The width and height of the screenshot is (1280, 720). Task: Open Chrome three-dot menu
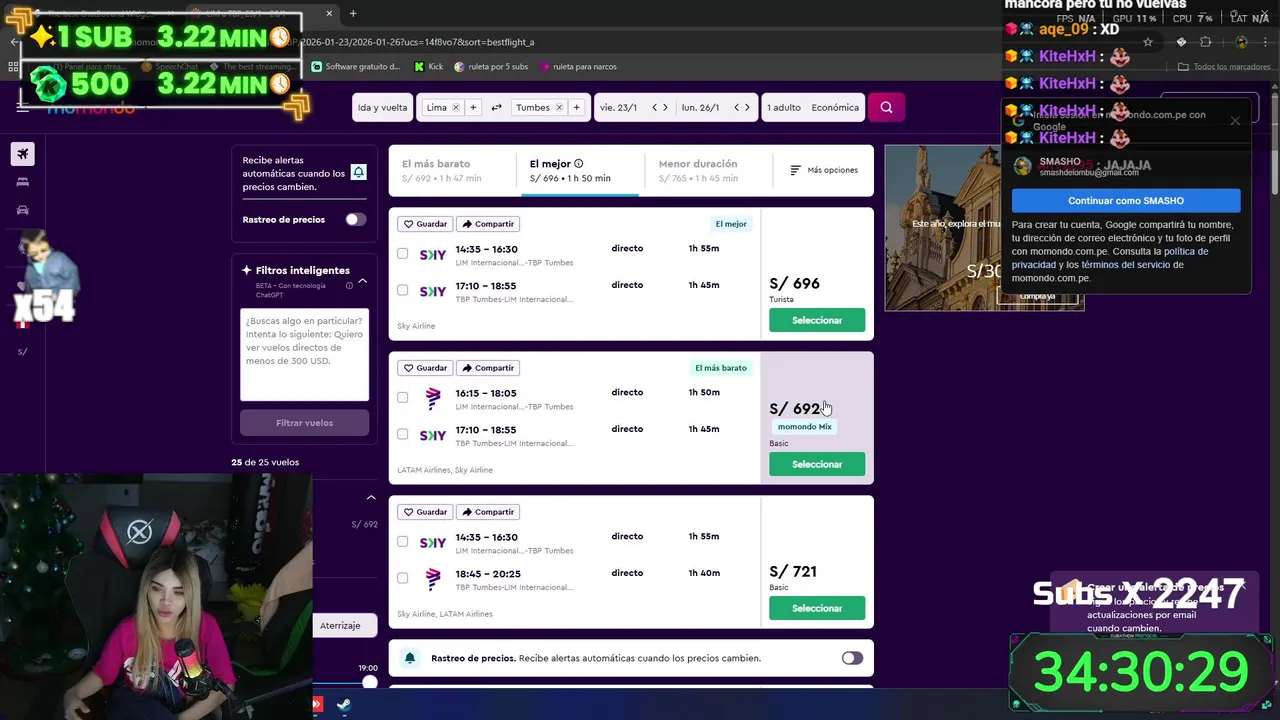click(x=1266, y=42)
